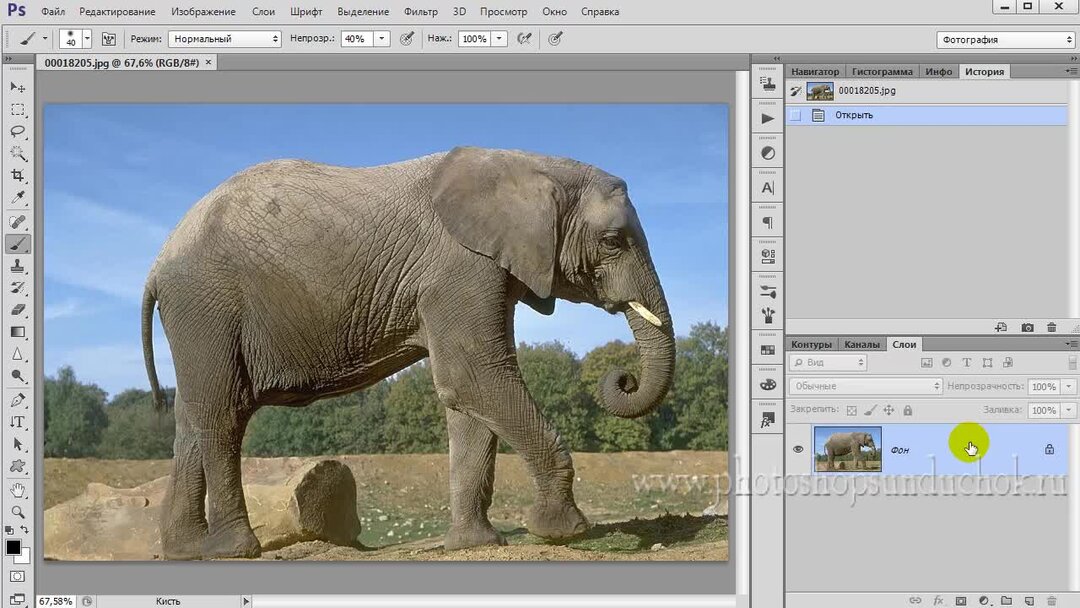Click the background white color swatch

23,556
